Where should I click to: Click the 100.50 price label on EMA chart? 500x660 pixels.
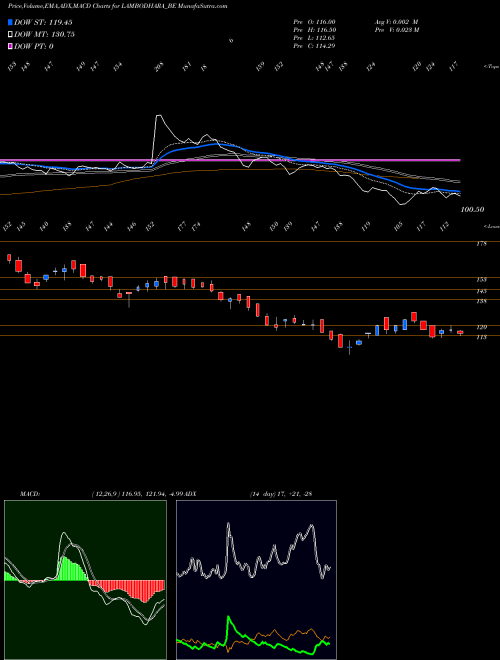coord(473,209)
